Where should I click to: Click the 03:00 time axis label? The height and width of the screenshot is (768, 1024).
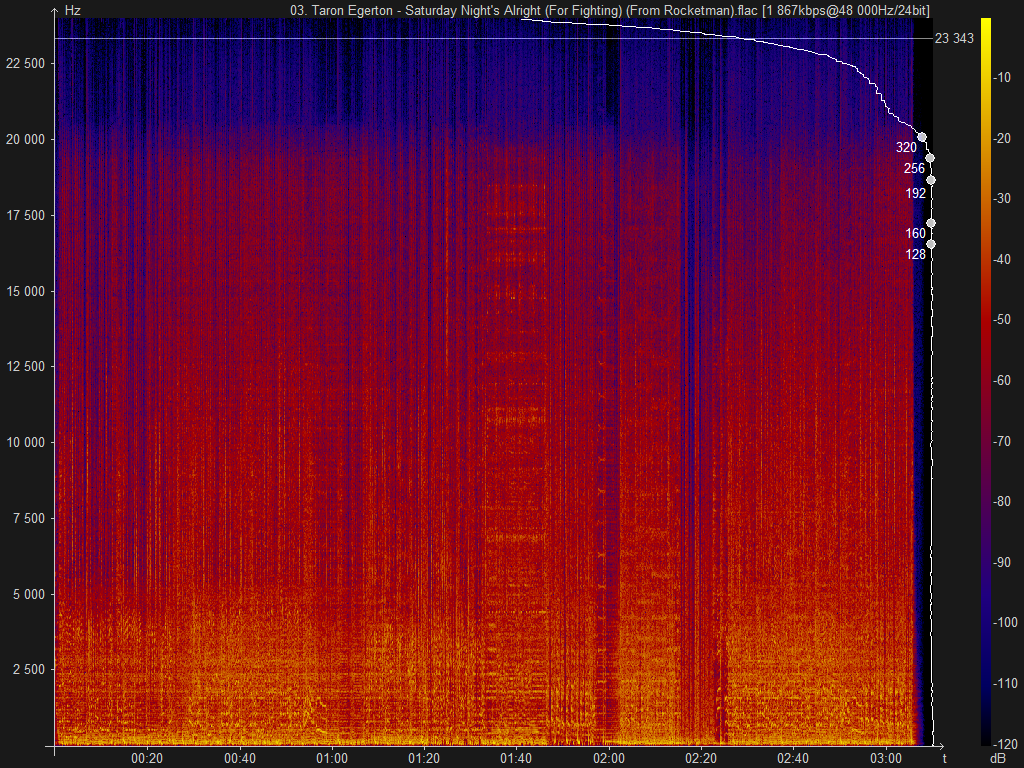[x=886, y=759]
